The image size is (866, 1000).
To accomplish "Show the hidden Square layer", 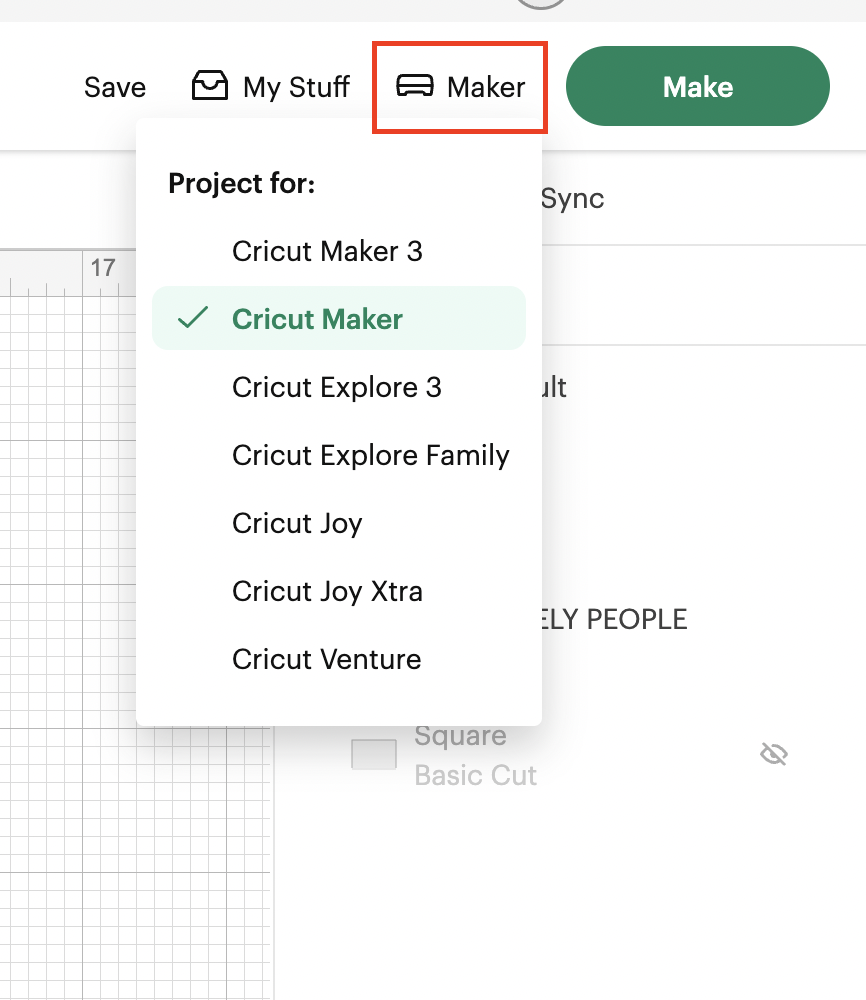I will pos(773,754).
